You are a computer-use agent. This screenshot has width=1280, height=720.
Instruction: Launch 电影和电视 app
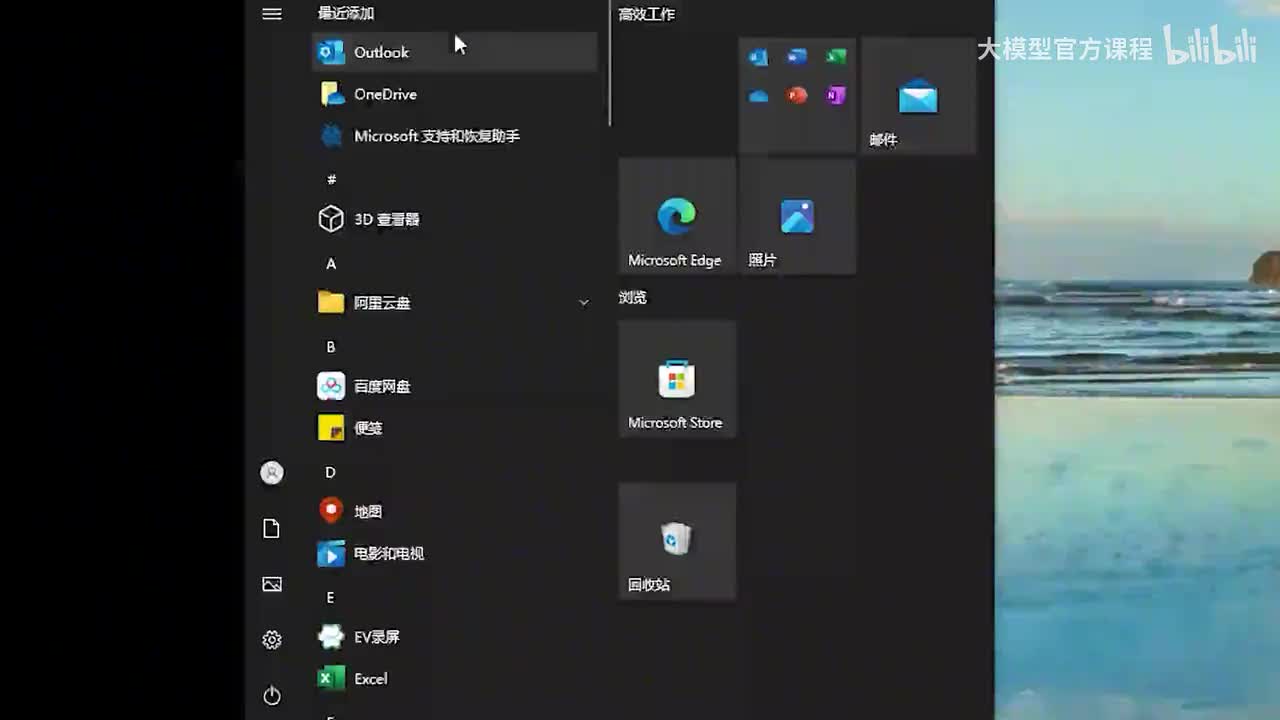455,553
